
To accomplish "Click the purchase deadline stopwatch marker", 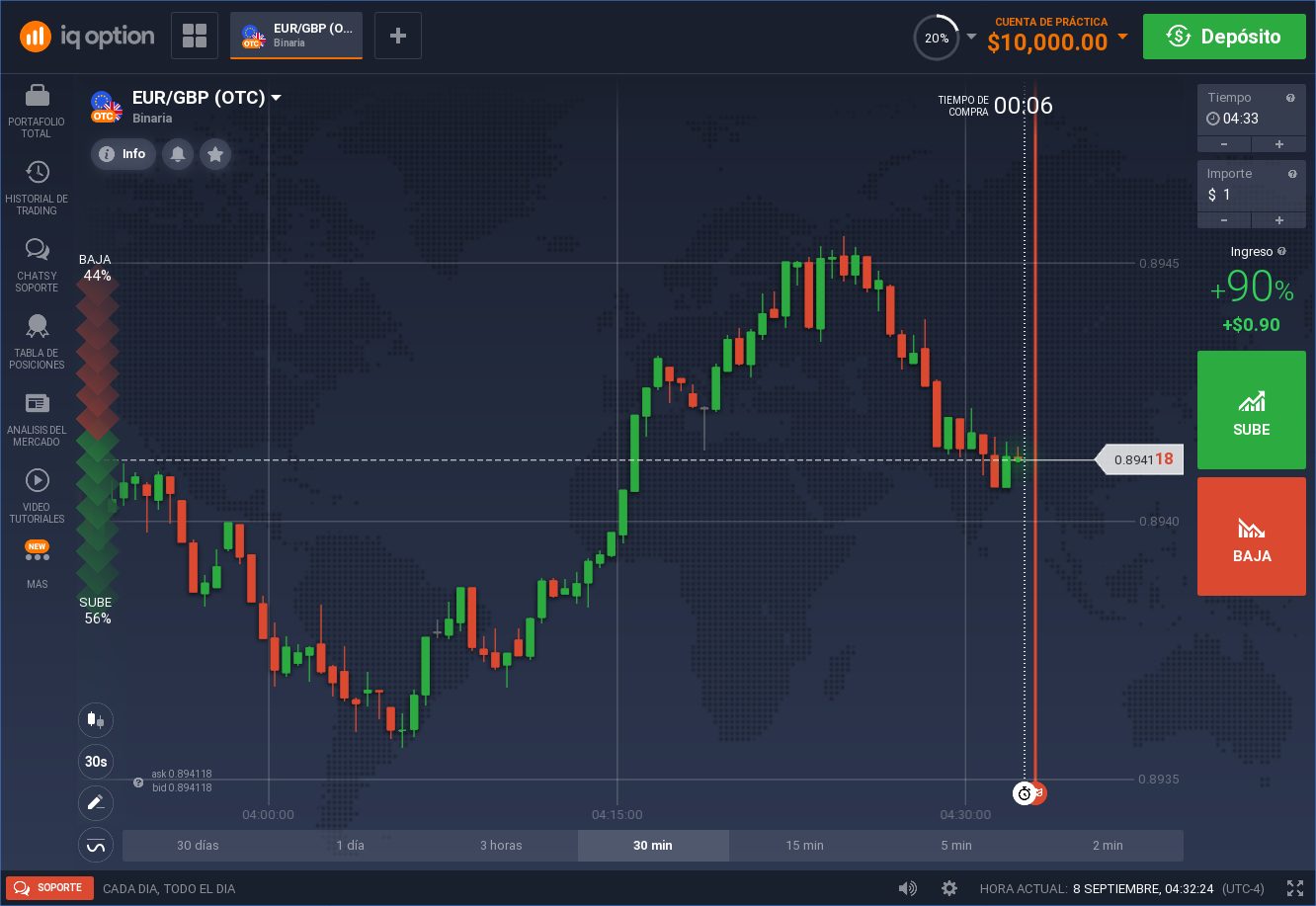I will click(x=1024, y=793).
